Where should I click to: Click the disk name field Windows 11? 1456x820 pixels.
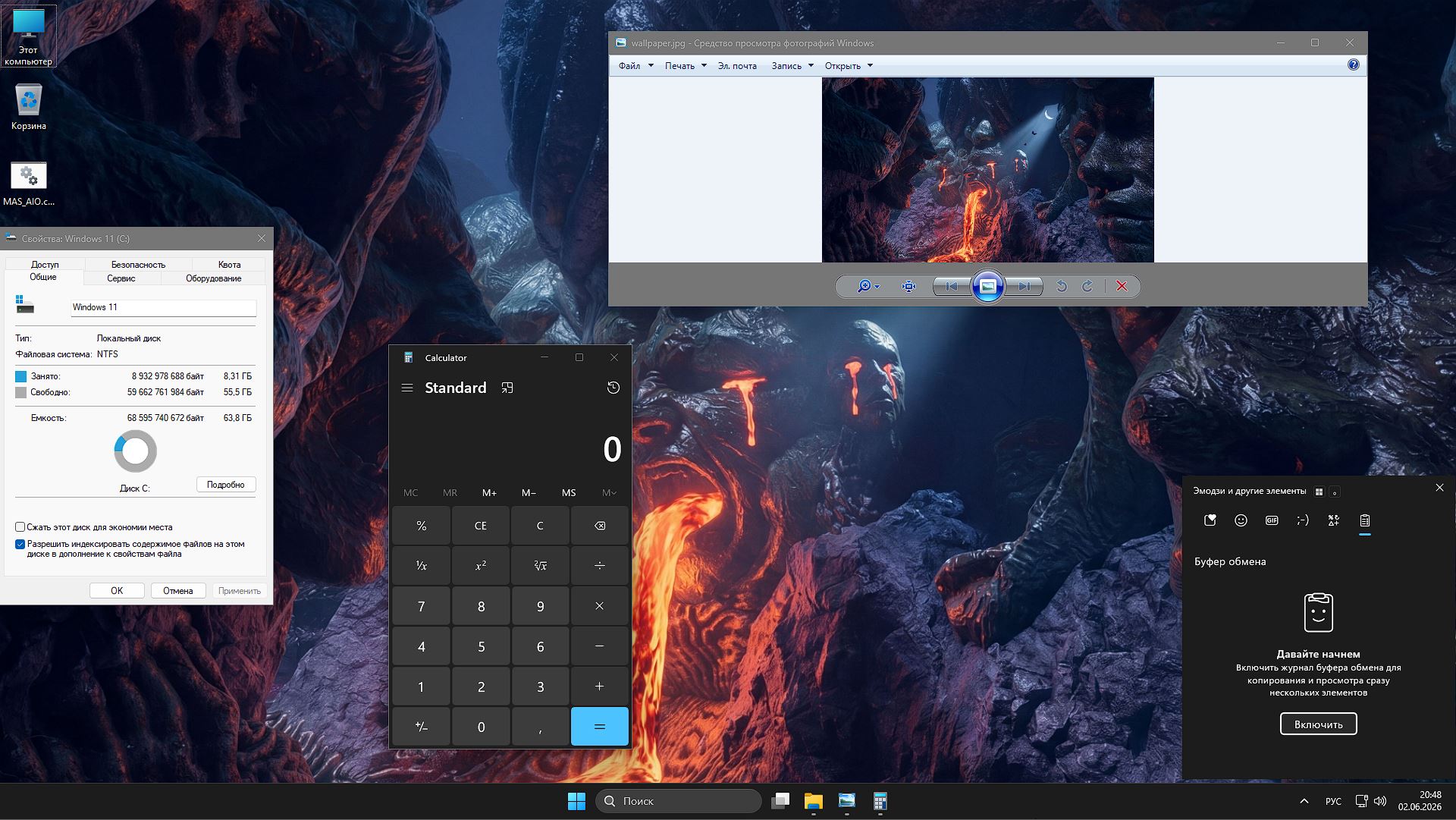(x=163, y=307)
